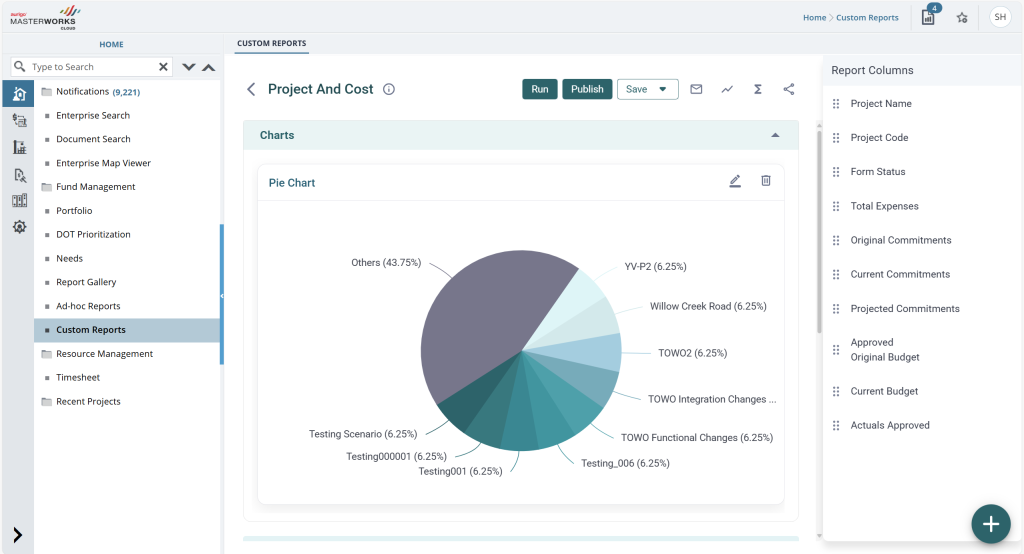Open the Save dropdown arrow
Image resolution: width=1024 pixels, height=554 pixels.
663,90
